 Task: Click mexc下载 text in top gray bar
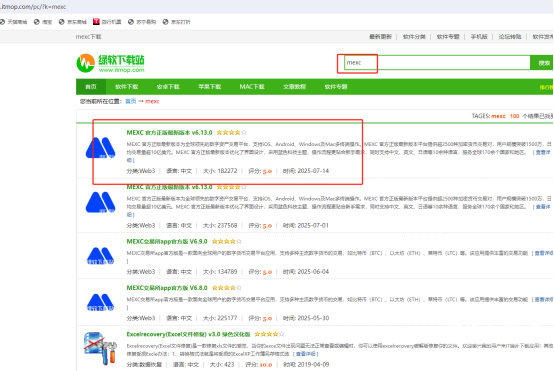point(88,37)
